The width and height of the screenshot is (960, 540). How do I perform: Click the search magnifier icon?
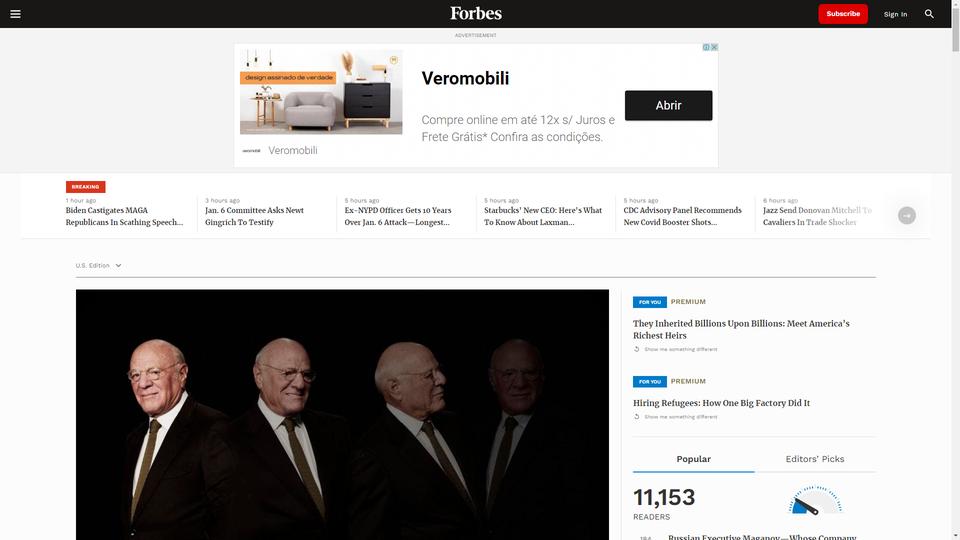[929, 13]
